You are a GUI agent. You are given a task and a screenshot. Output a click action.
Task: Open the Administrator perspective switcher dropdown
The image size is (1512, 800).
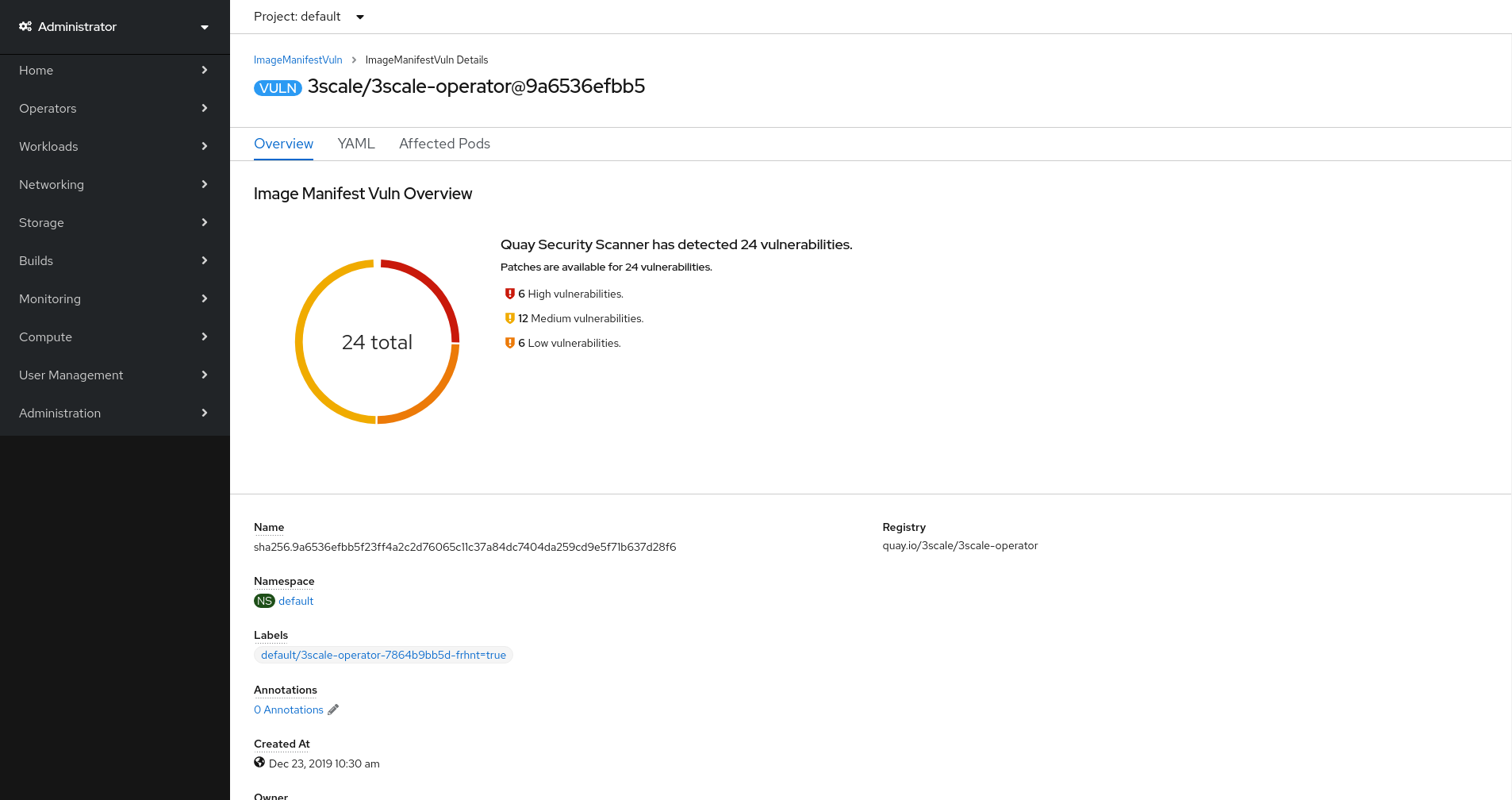coord(115,27)
